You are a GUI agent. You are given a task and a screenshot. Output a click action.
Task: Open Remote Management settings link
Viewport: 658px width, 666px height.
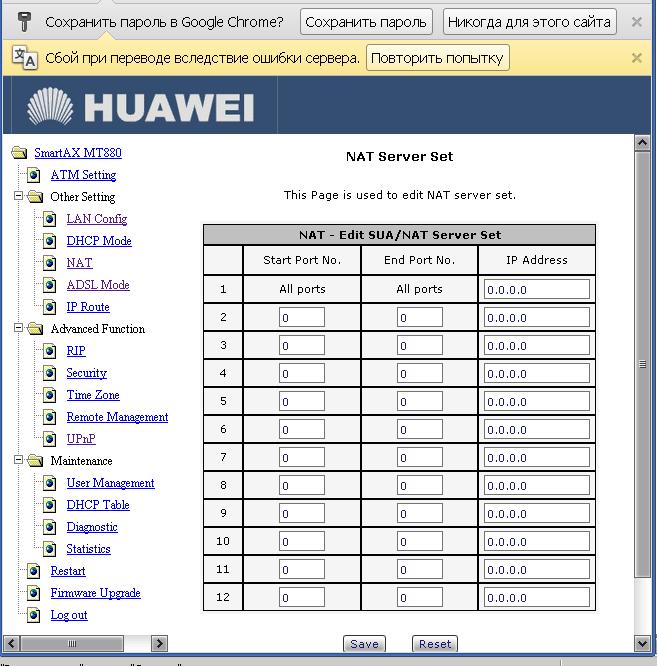point(117,417)
